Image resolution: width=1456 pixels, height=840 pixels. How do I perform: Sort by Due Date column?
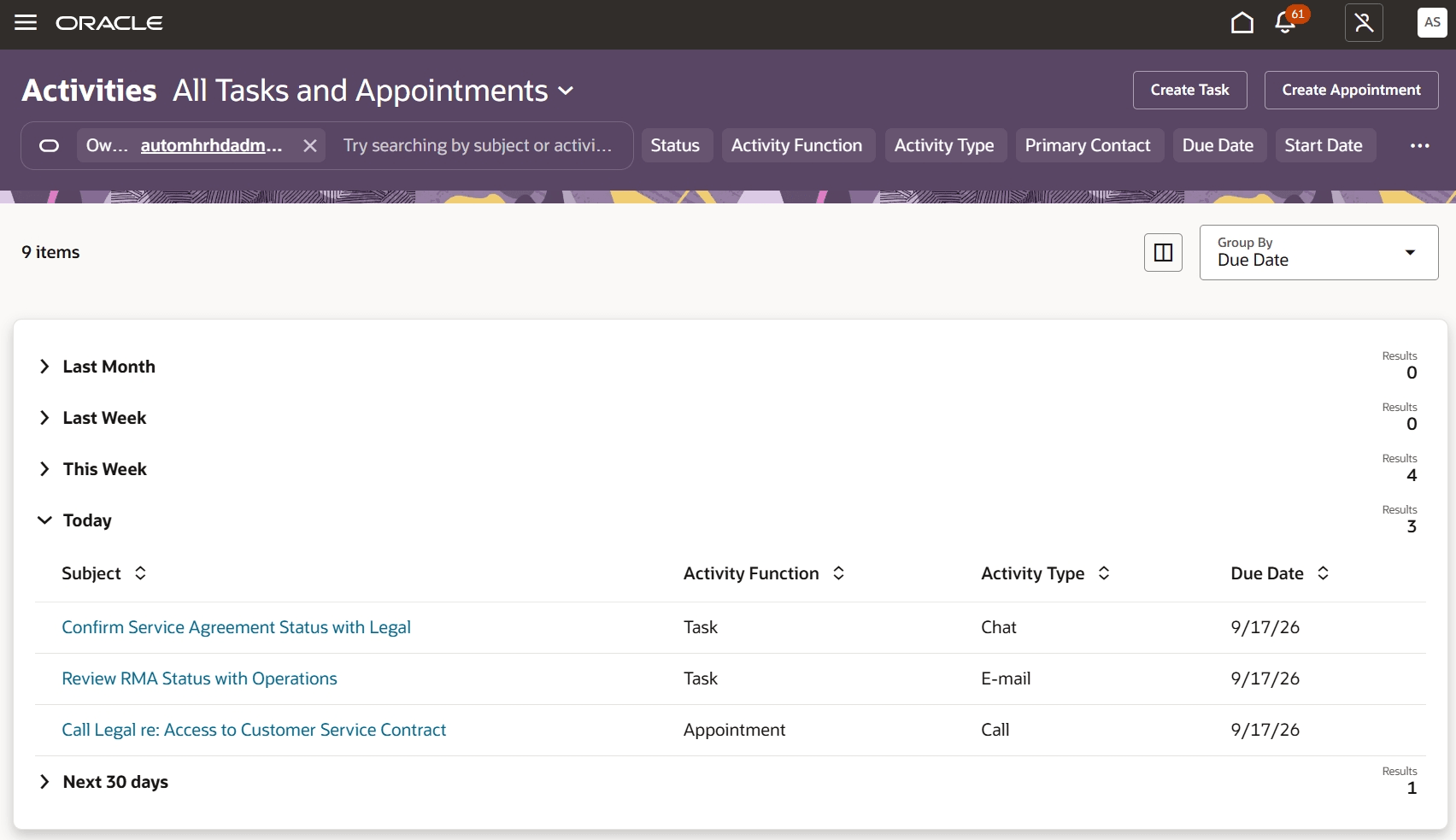click(x=1323, y=573)
